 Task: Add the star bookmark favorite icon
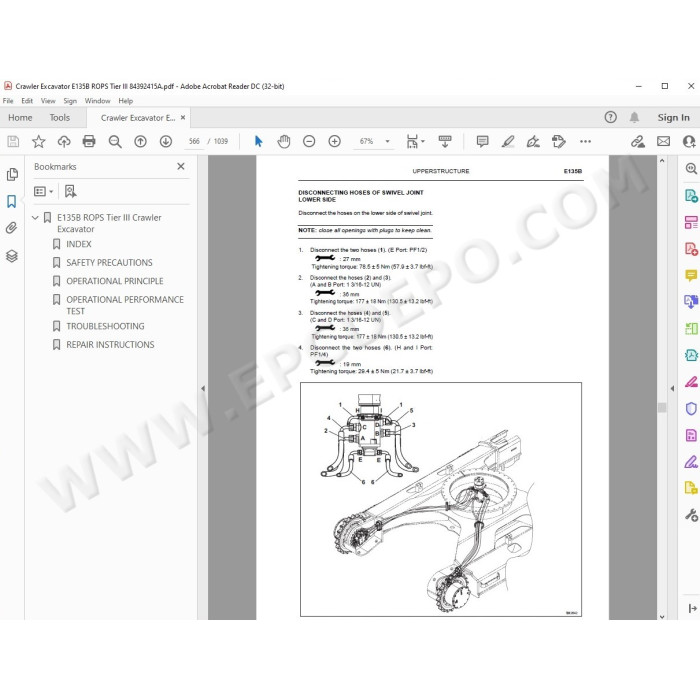pos(39,142)
